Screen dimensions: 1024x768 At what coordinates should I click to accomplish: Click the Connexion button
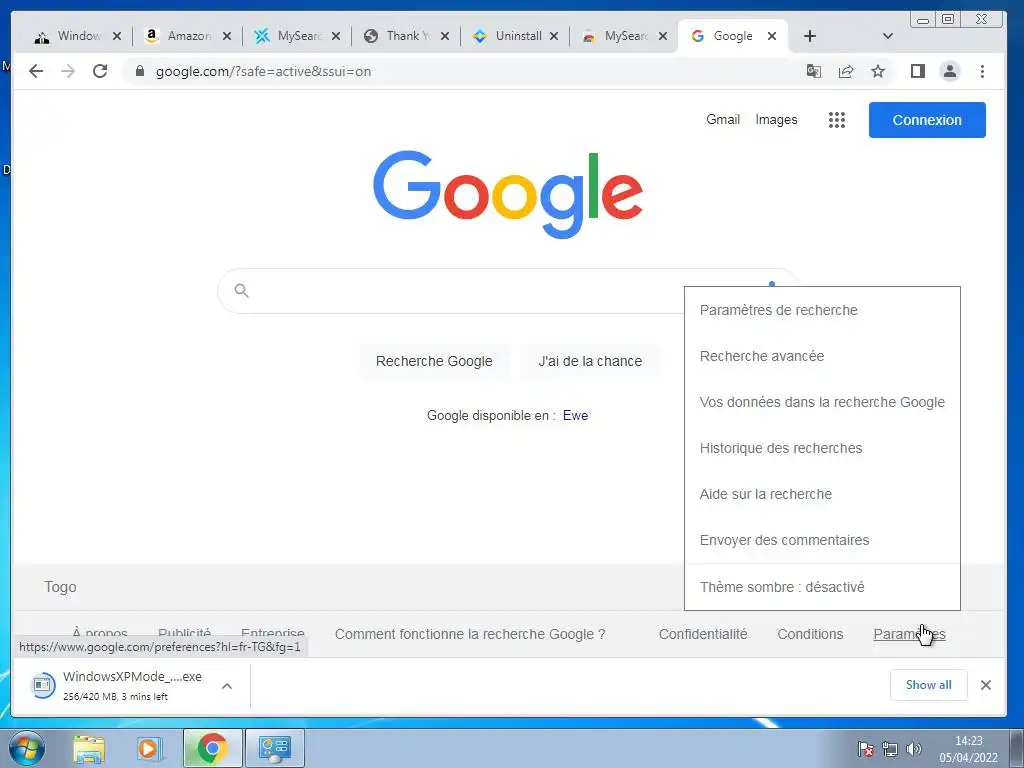[x=927, y=120]
